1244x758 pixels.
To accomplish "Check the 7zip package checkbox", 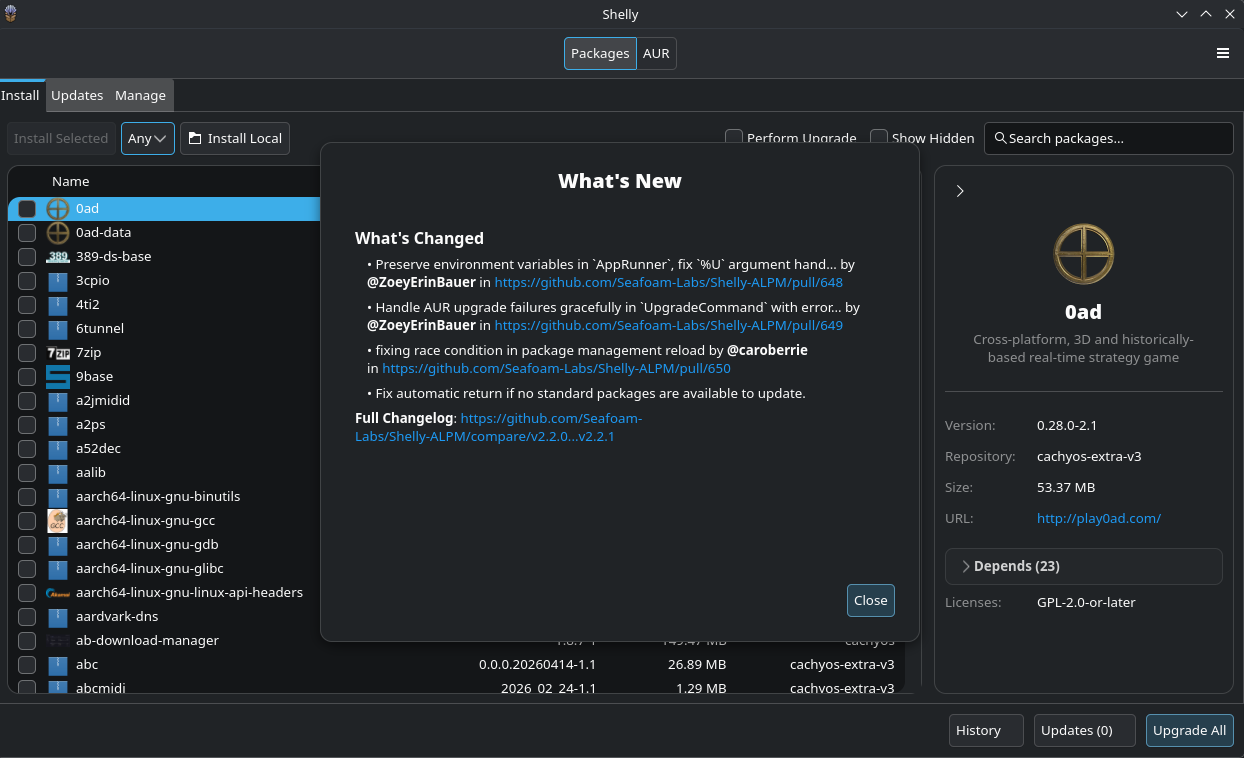I will point(27,353).
